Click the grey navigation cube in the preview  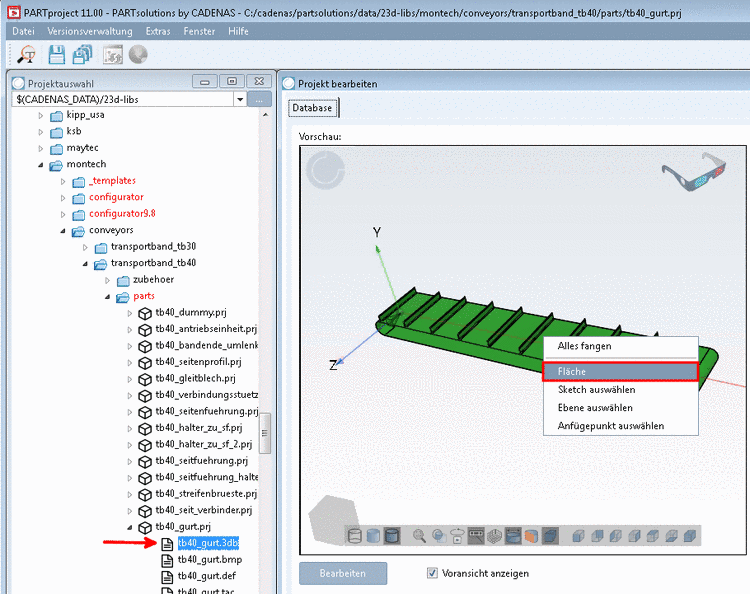(x=333, y=519)
